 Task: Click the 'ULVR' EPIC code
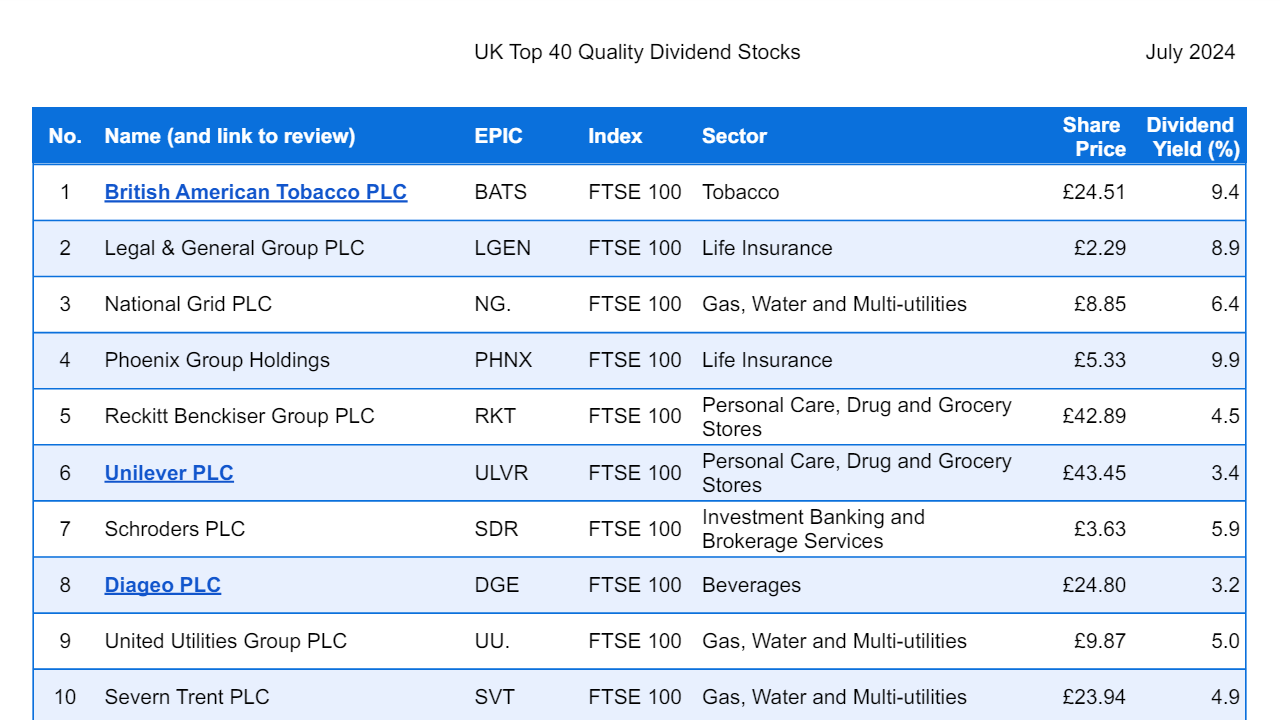tap(502, 473)
